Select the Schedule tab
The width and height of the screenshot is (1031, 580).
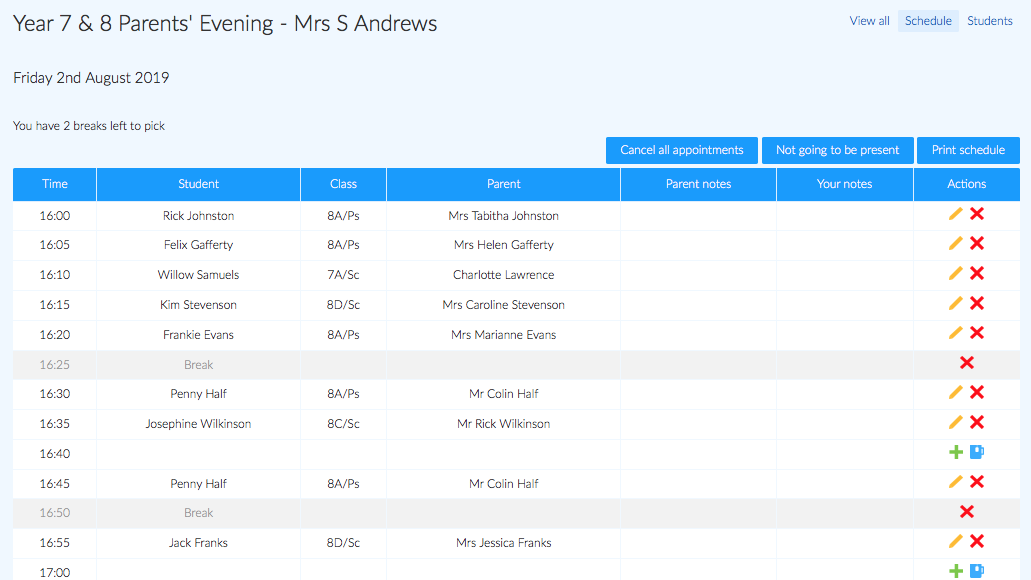928,20
